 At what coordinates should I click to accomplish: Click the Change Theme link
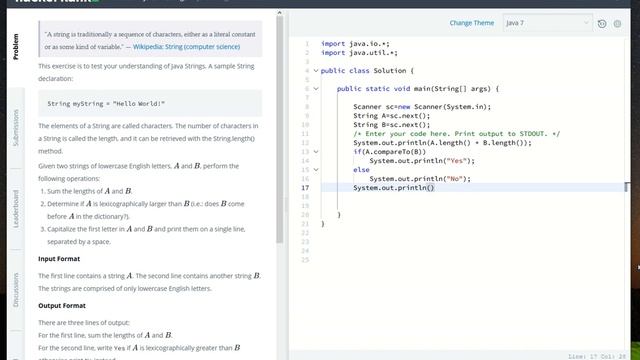click(x=471, y=23)
